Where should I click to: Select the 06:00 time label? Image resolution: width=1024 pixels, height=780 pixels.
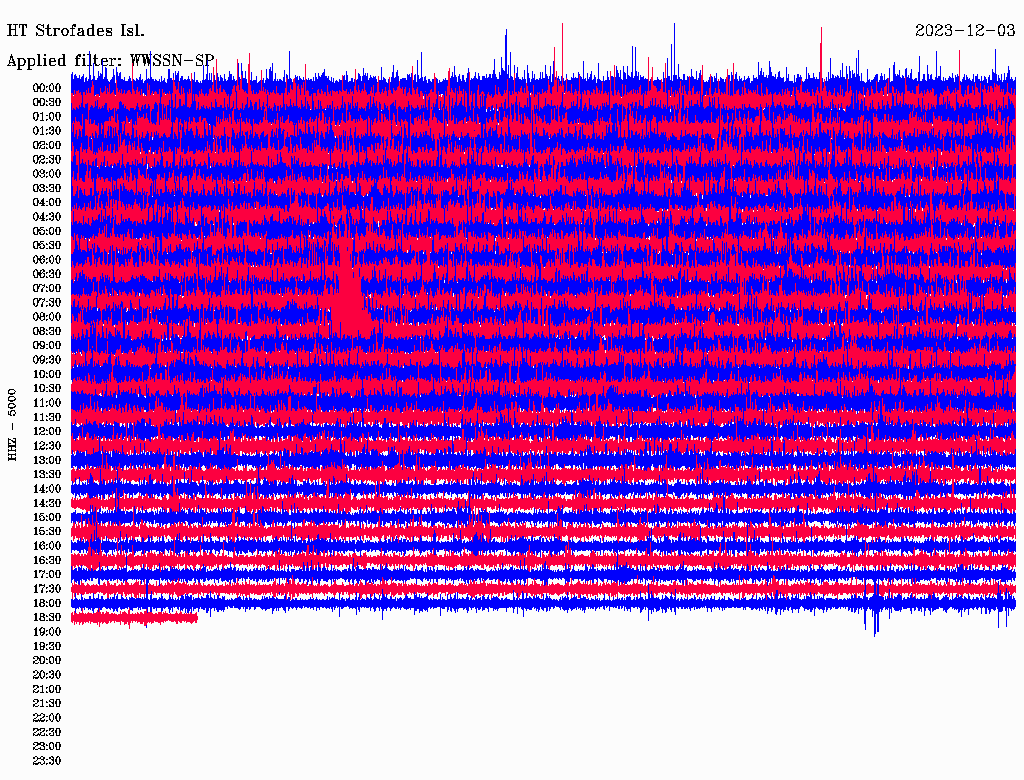point(47,260)
